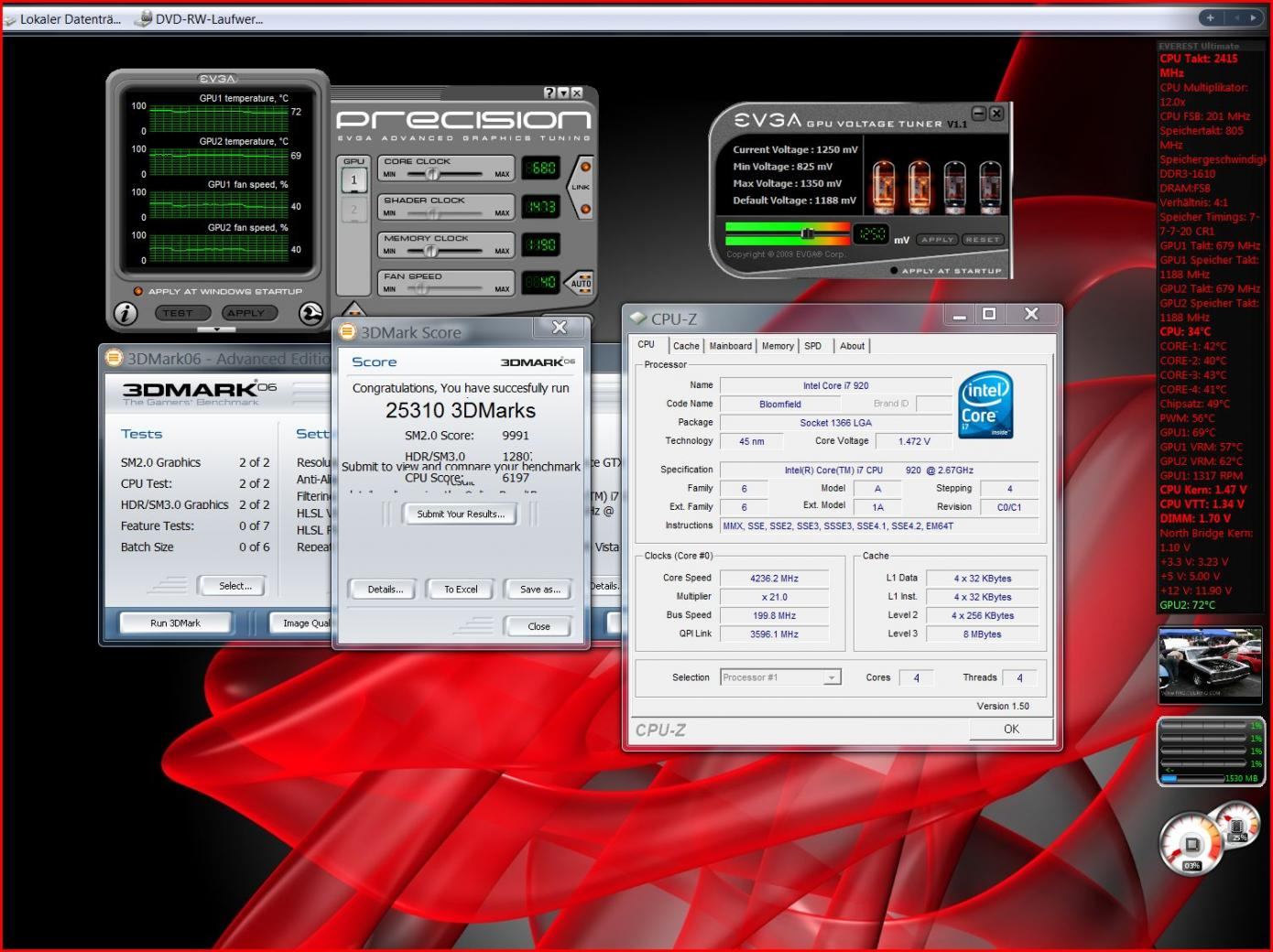1273x952 pixels.
Task: Minimize the CPU-Z window
Action: pos(959,315)
